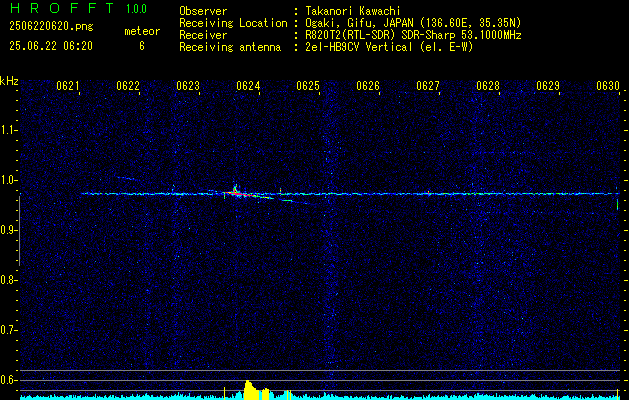Click the version number 1.0.0

(136, 8)
